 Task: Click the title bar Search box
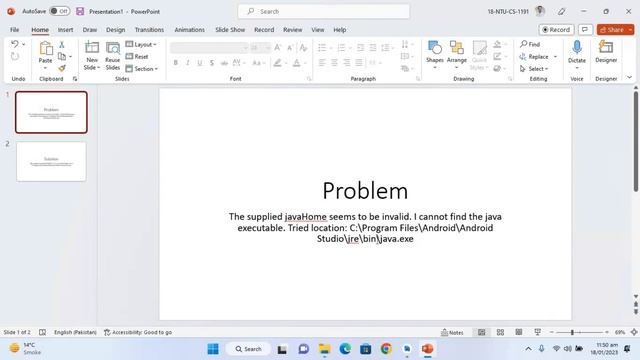click(324, 11)
